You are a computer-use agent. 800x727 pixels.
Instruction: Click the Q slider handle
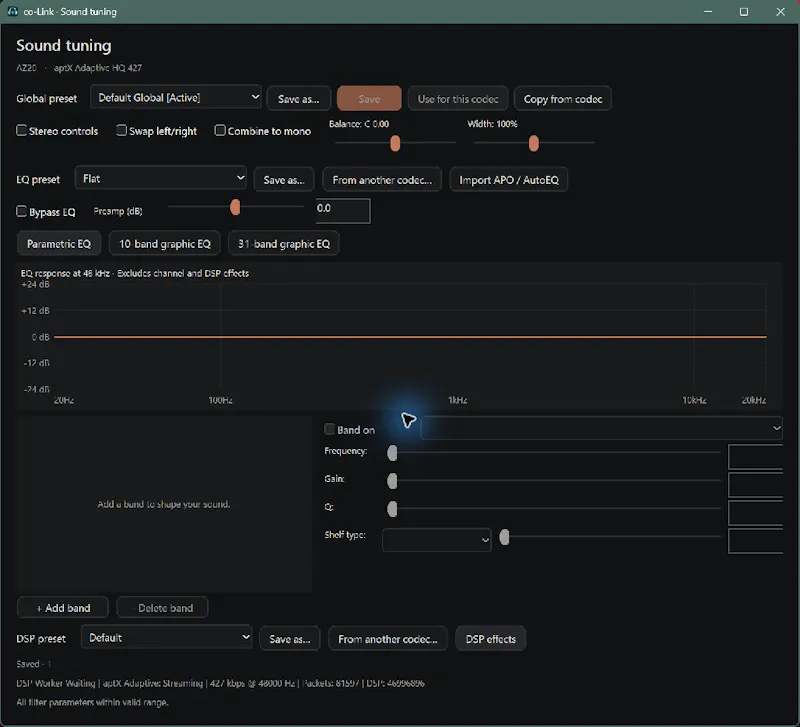[392, 509]
